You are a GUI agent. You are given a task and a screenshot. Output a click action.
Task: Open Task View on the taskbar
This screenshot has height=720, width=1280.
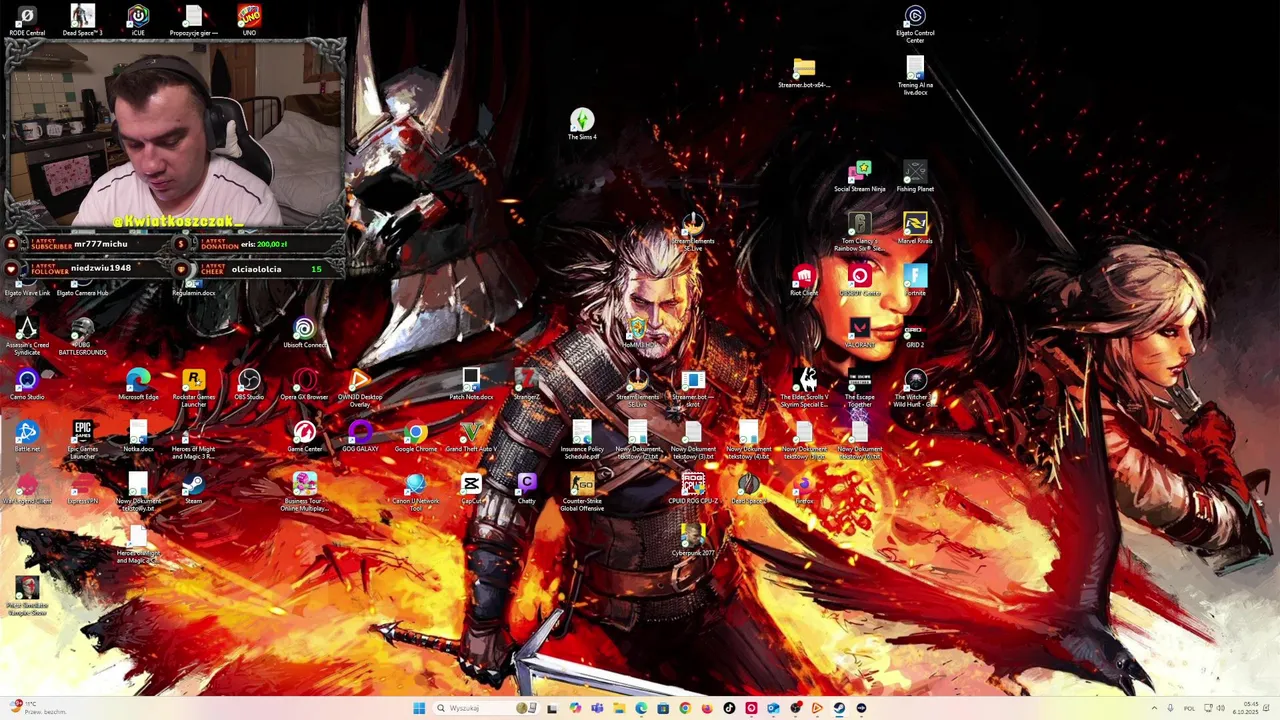coord(551,708)
